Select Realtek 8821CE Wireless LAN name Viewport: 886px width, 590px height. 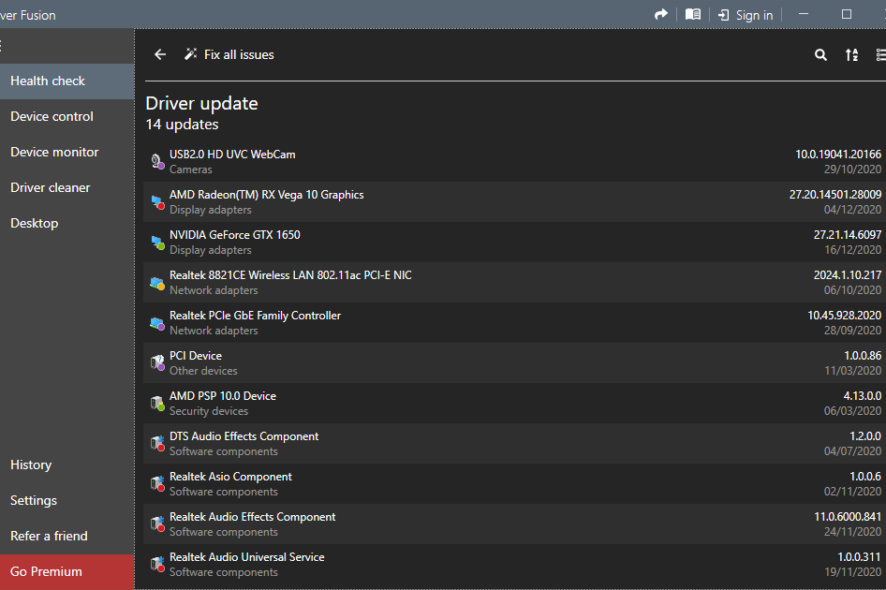coord(290,275)
